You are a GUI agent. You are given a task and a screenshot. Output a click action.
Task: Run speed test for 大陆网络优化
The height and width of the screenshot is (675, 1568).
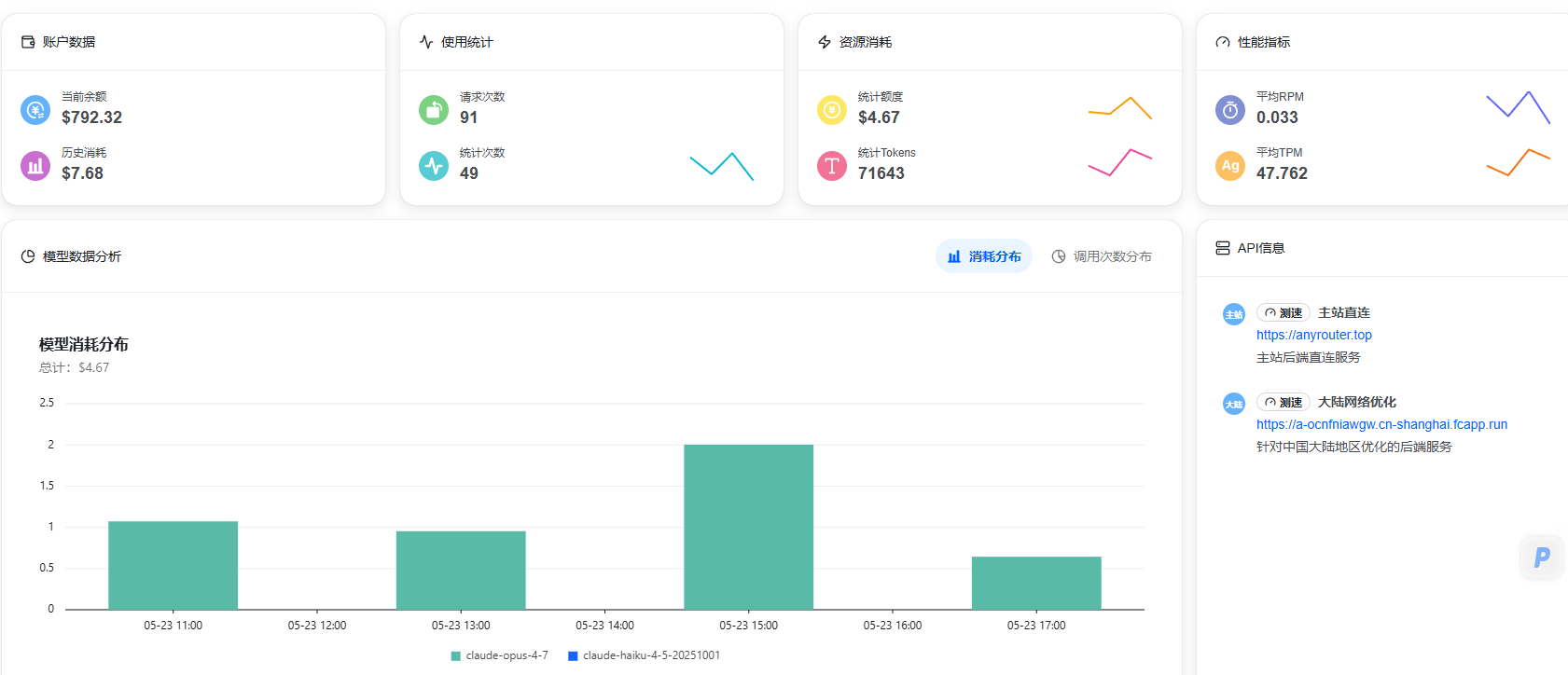[1284, 403]
